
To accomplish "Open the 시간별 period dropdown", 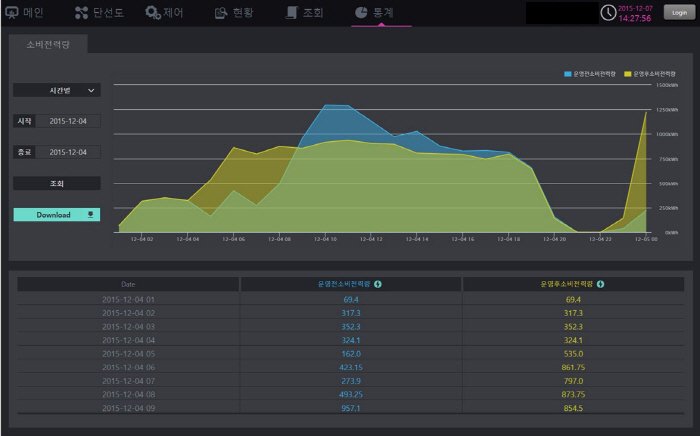I will click(57, 90).
